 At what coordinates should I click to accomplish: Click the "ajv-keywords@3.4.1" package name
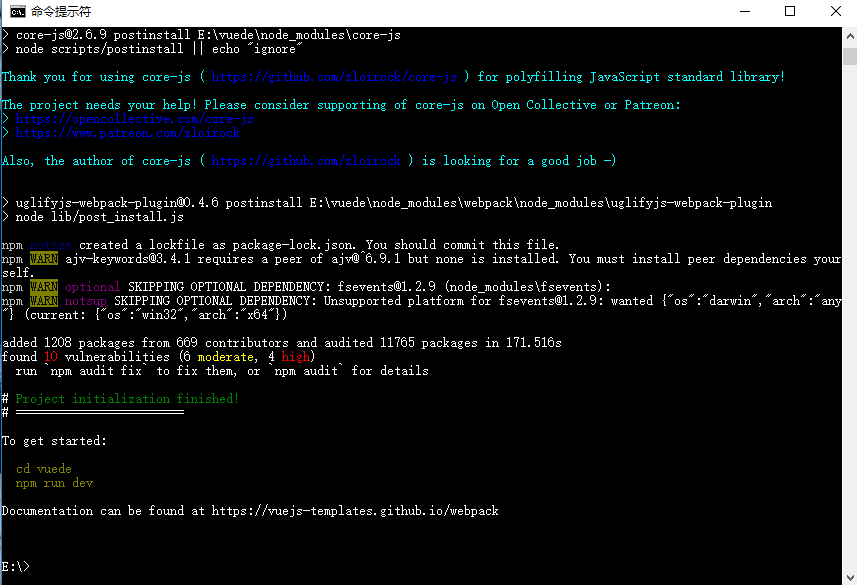[128, 259]
